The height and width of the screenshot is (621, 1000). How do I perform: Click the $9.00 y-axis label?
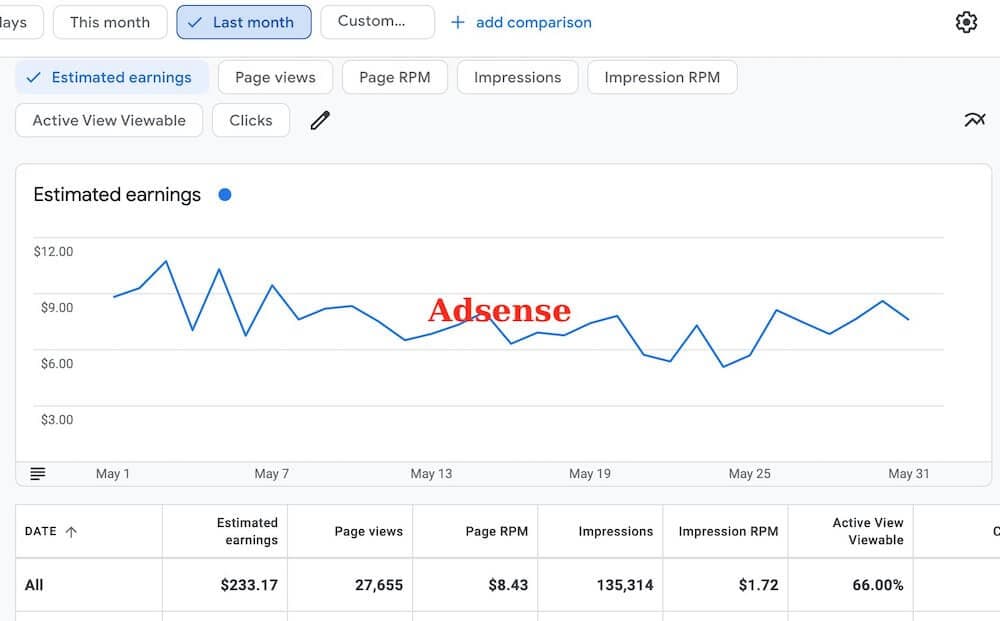[57, 308]
